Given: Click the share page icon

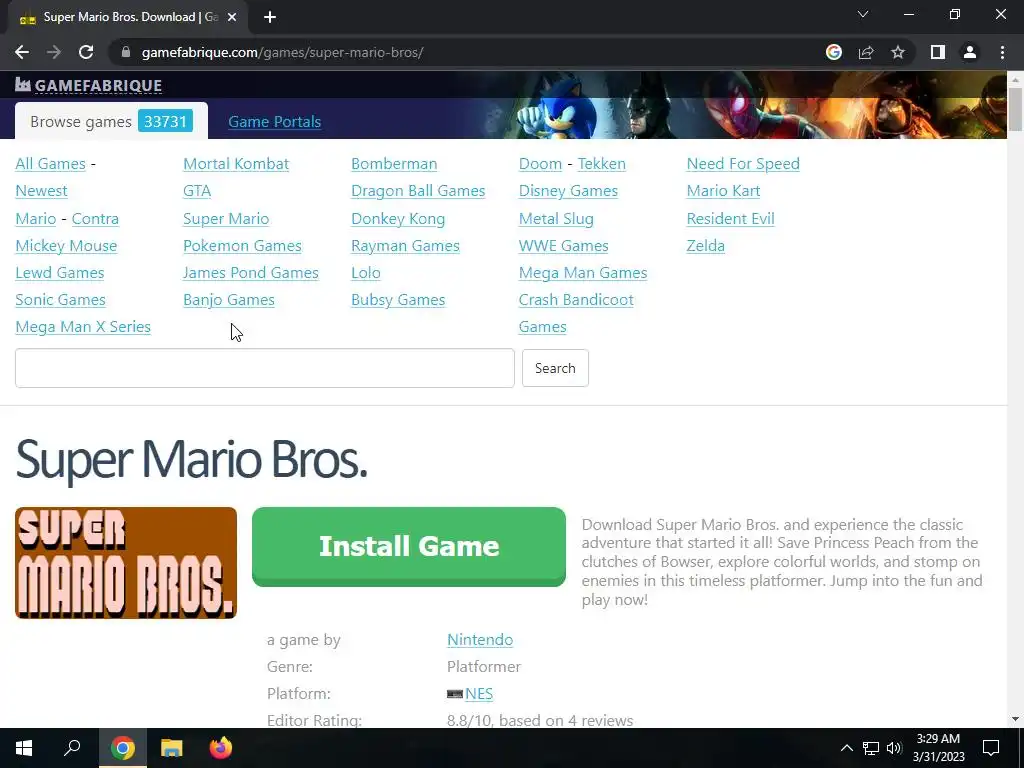Looking at the screenshot, I should tap(866, 52).
